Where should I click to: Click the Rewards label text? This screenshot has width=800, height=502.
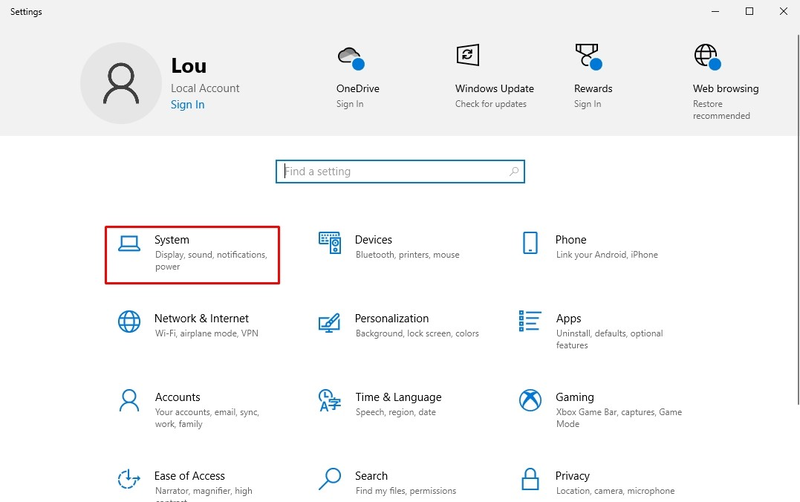coord(593,89)
